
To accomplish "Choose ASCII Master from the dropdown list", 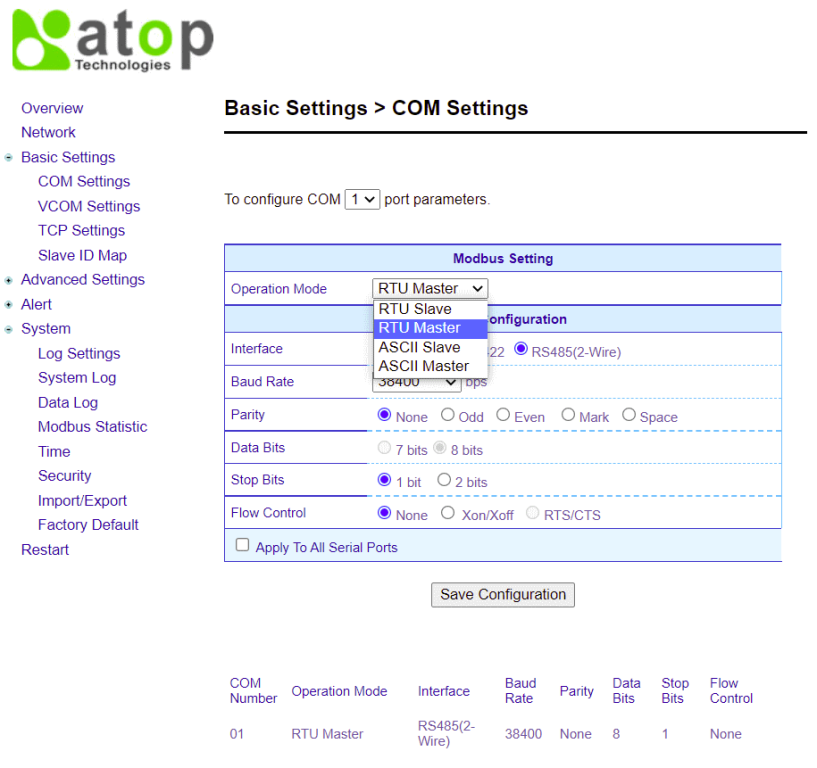I will (430, 366).
